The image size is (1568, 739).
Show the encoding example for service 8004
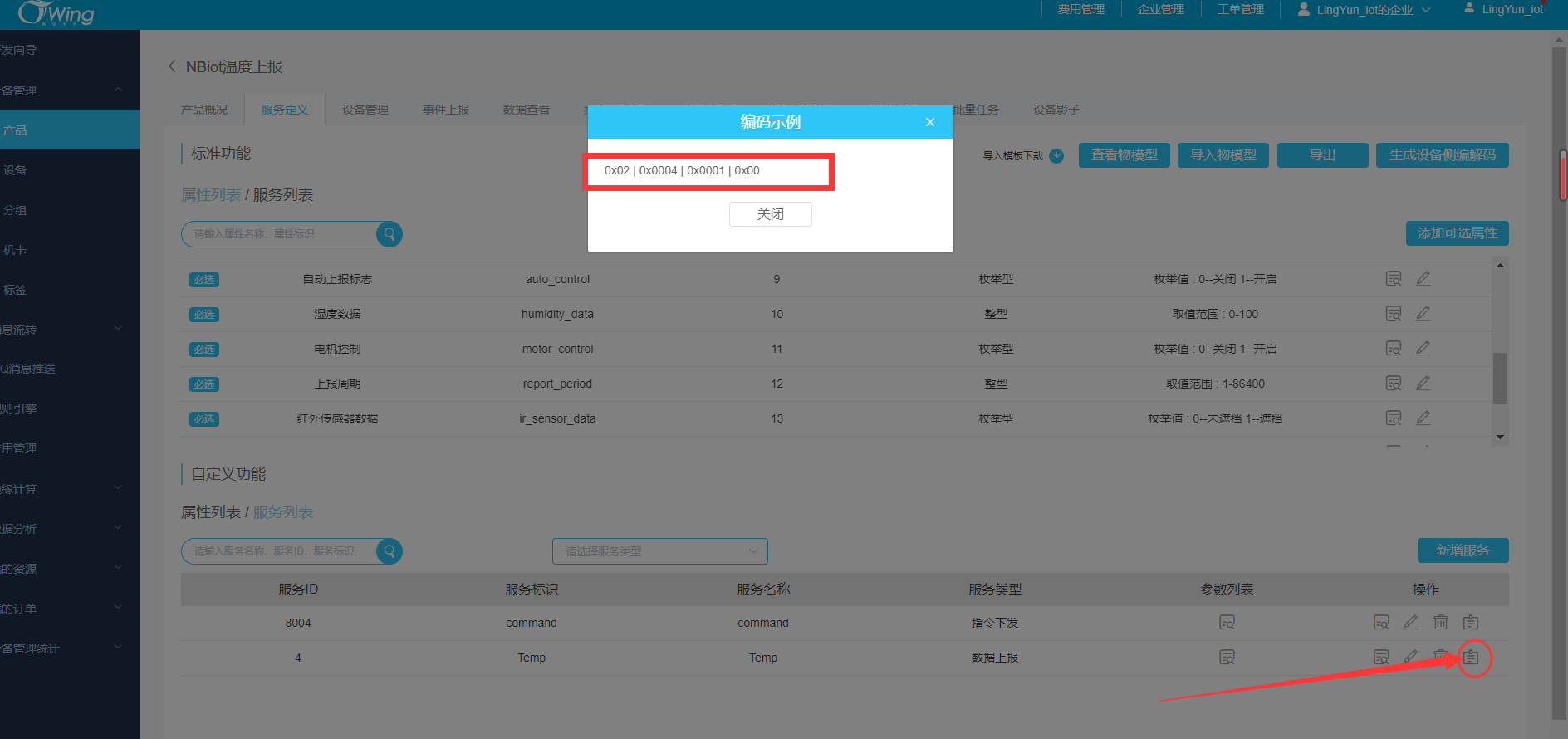1471,623
